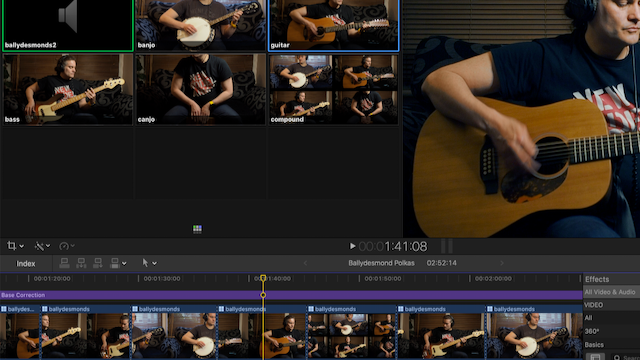Open the timeline Index
The height and width of the screenshot is (360, 640).
[25, 264]
